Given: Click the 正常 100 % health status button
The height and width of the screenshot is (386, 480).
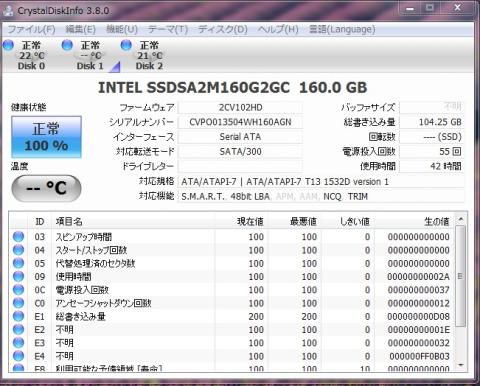Looking at the screenshot, I should point(46,137).
